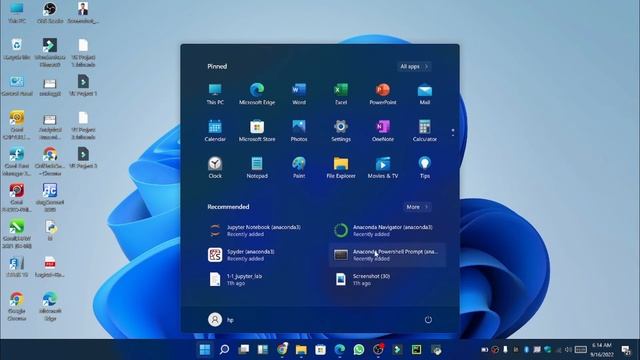Open PyCharm from the taskbar

tap(416, 349)
